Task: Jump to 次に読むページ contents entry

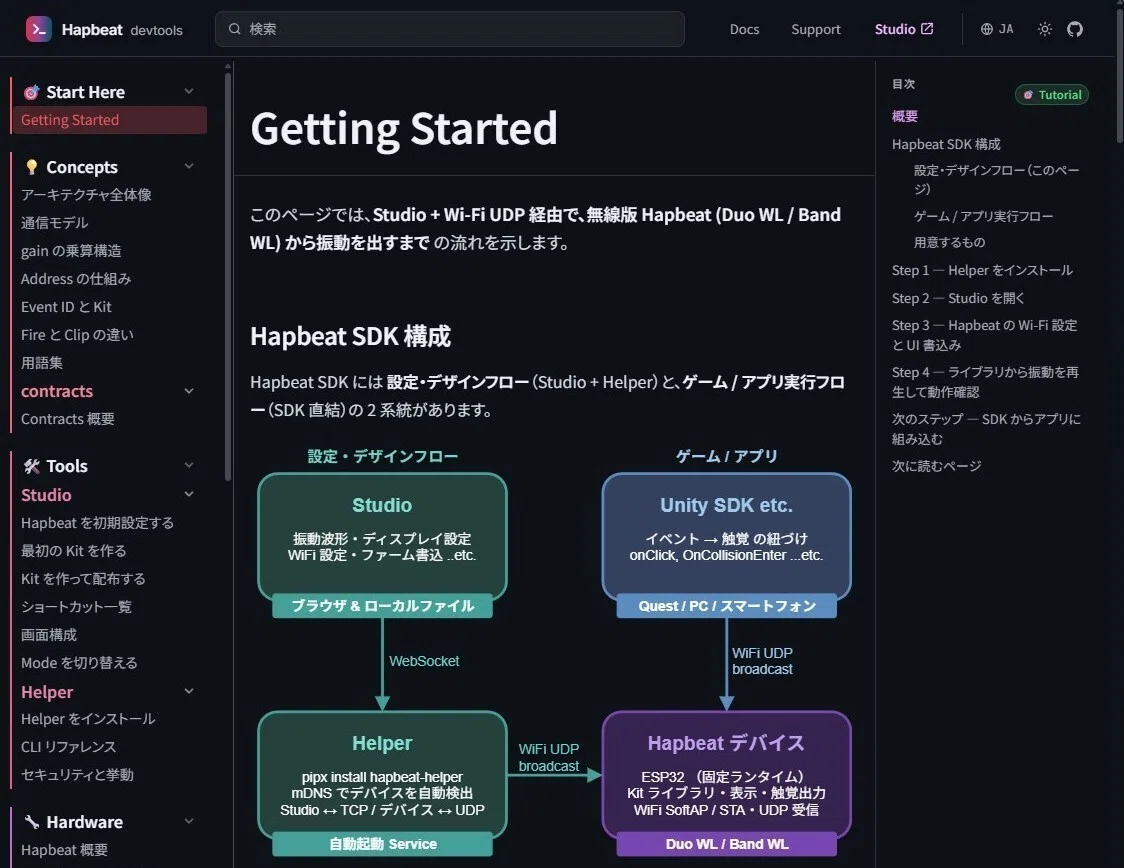Action: tap(936, 466)
